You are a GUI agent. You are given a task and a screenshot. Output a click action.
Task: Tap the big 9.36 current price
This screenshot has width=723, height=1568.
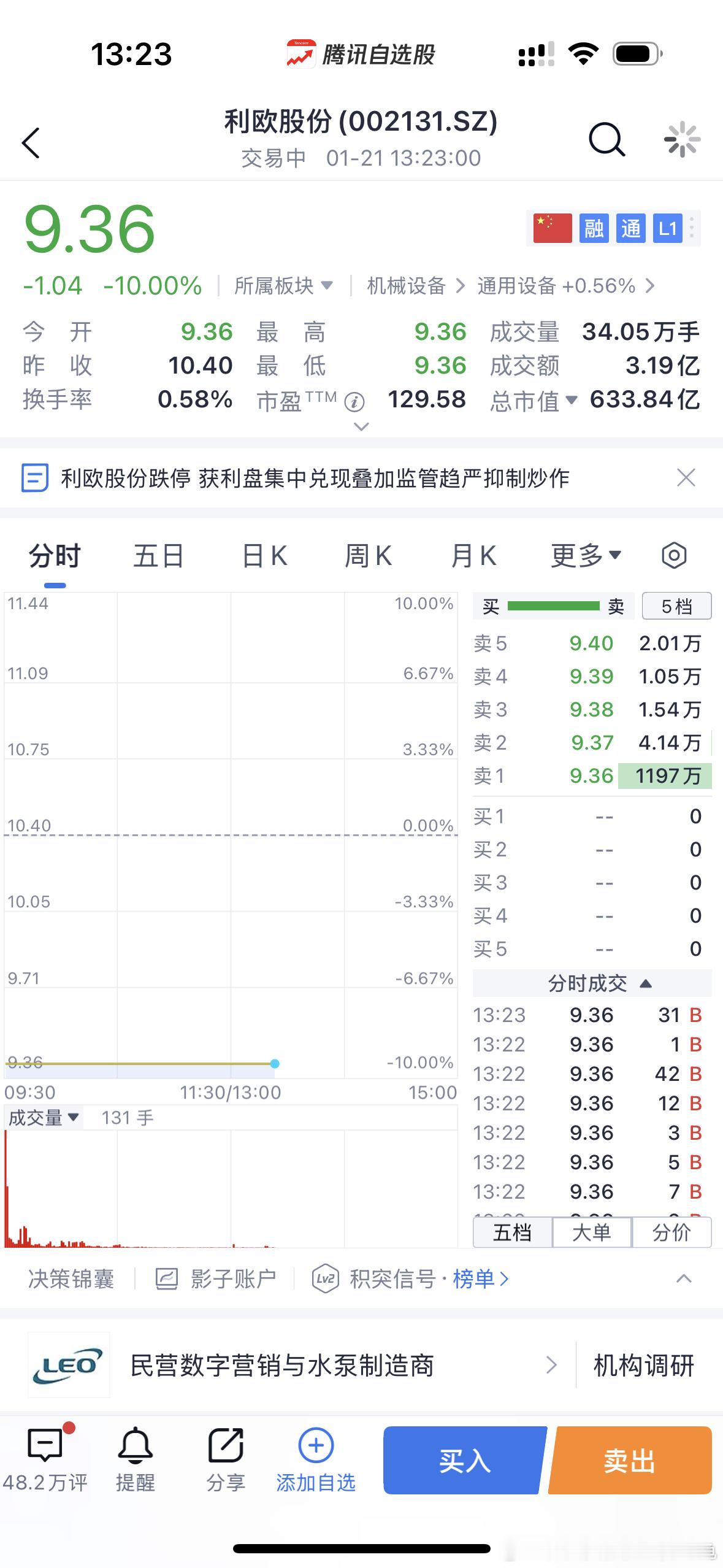pyautogui.click(x=90, y=229)
